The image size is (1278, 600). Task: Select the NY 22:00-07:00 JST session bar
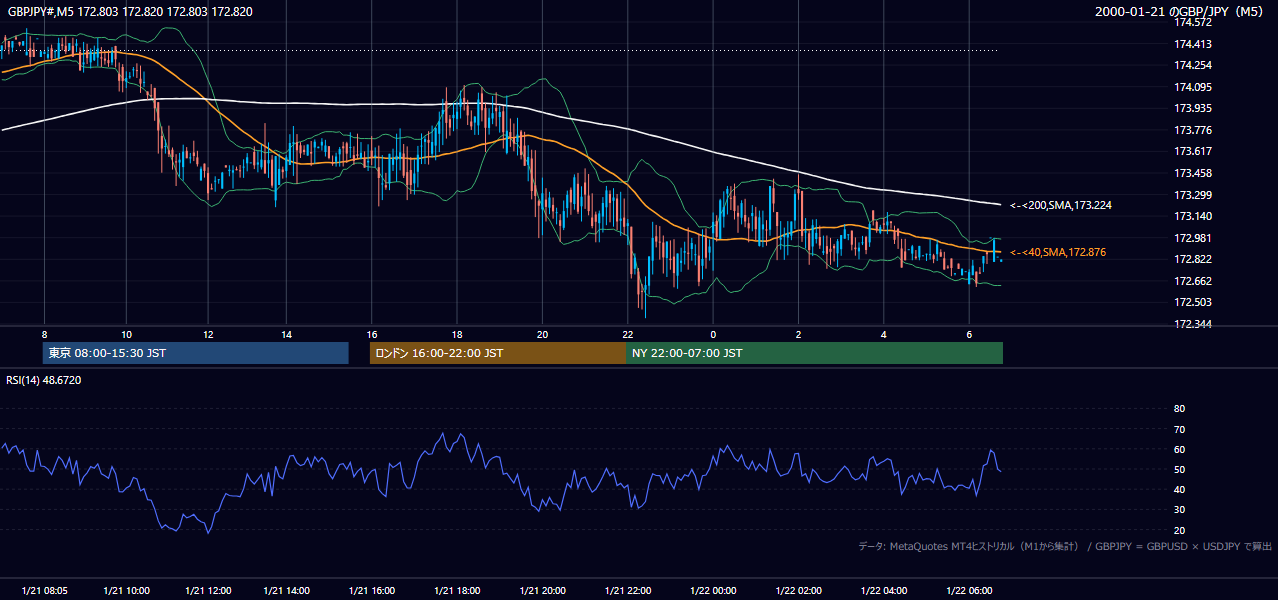(x=814, y=353)
